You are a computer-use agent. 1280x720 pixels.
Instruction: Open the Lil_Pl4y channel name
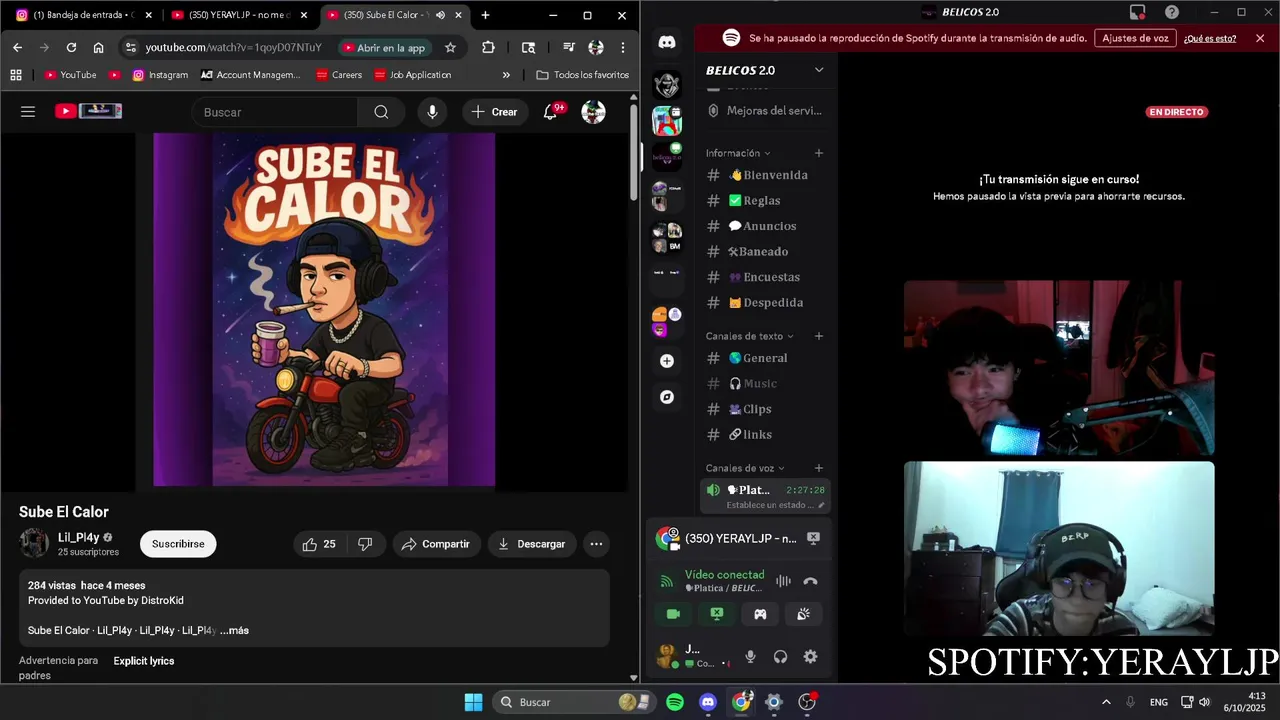coord(78,537)
